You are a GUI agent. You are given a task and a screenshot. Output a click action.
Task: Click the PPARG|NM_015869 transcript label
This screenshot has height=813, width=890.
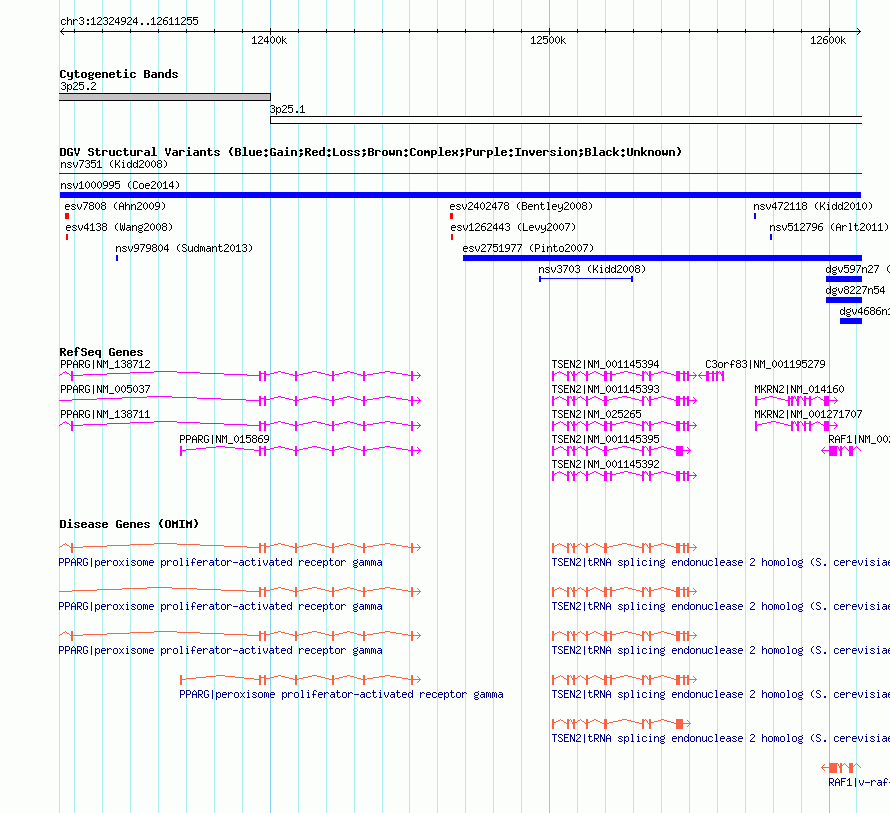(224, 439)
